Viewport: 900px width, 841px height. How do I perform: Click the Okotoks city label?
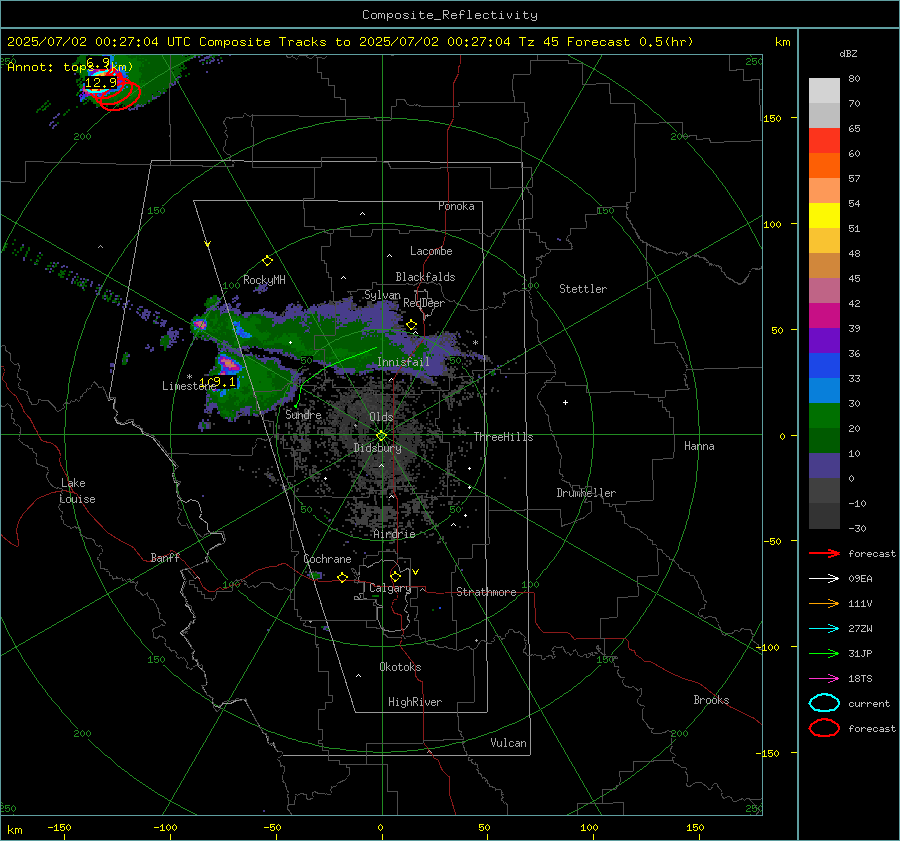click(400, 667)
